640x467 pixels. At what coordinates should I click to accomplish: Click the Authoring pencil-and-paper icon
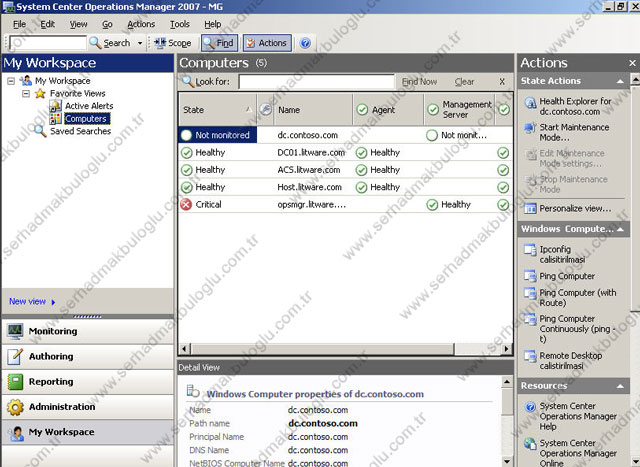tap(15, 356)
